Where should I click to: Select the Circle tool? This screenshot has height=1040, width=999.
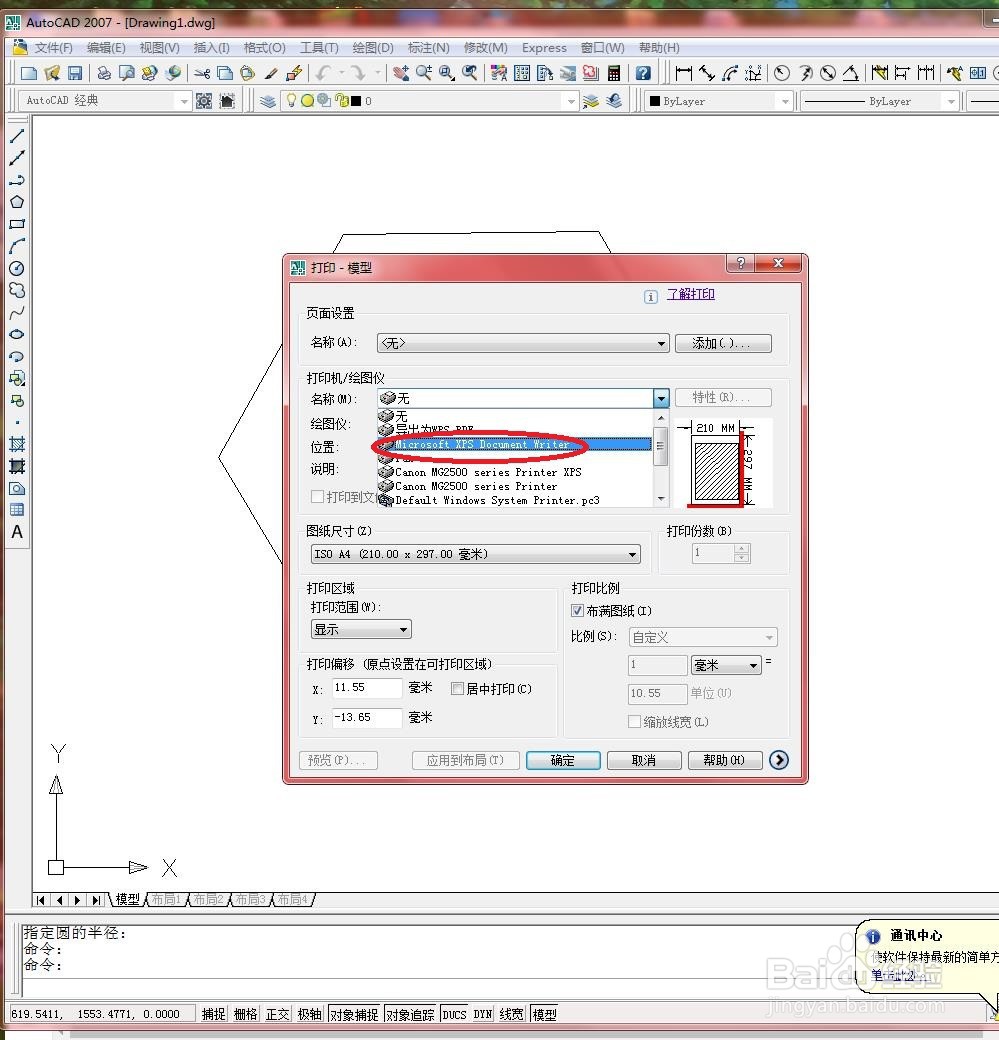point(17,268)
